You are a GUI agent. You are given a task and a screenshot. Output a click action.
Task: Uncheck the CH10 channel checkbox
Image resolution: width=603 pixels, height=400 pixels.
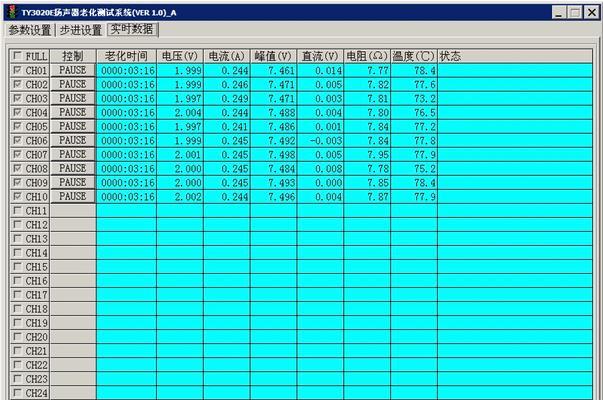(x=17, y=196)
